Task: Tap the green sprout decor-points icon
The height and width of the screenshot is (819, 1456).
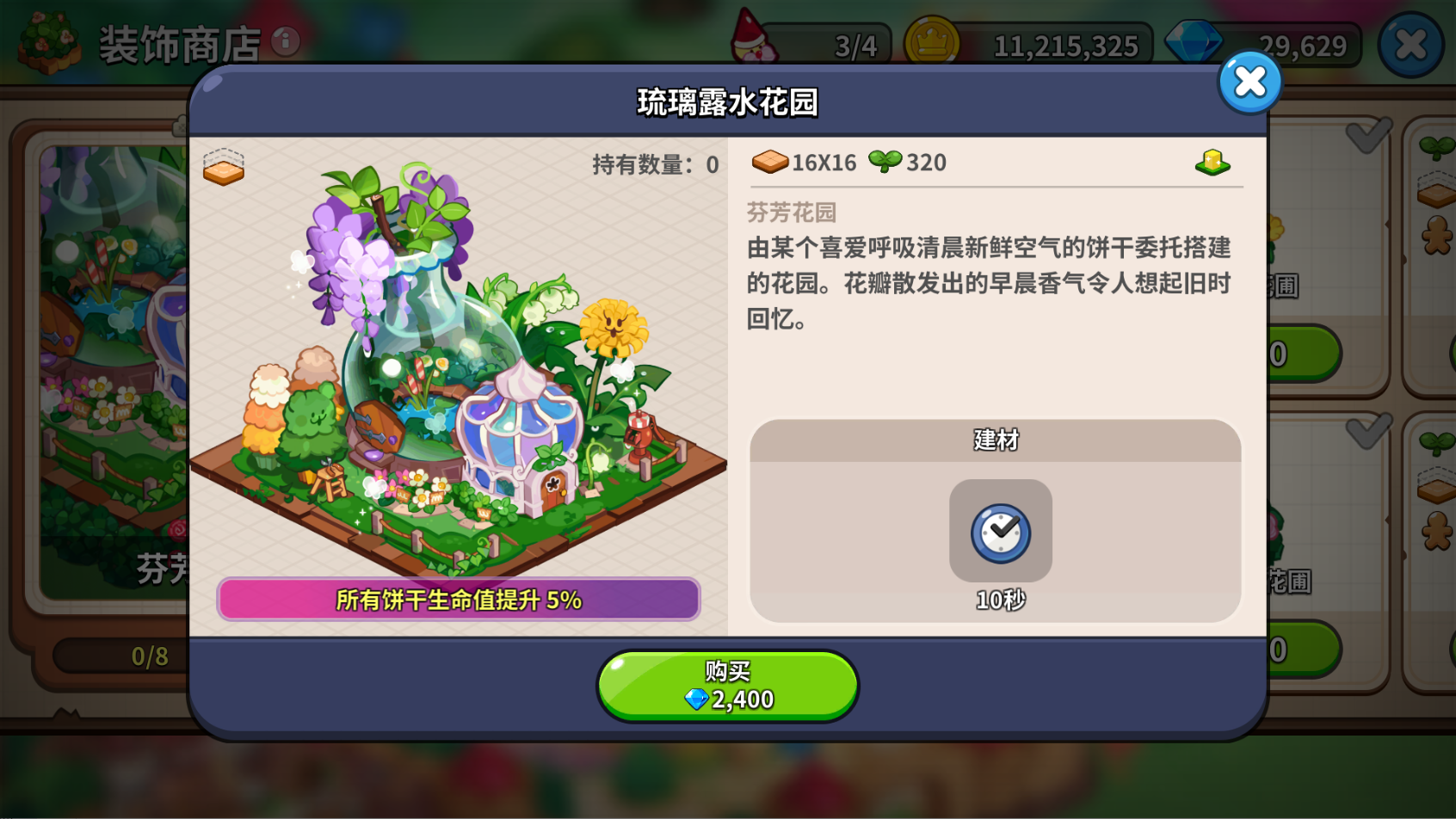Action: coord(885,161)
